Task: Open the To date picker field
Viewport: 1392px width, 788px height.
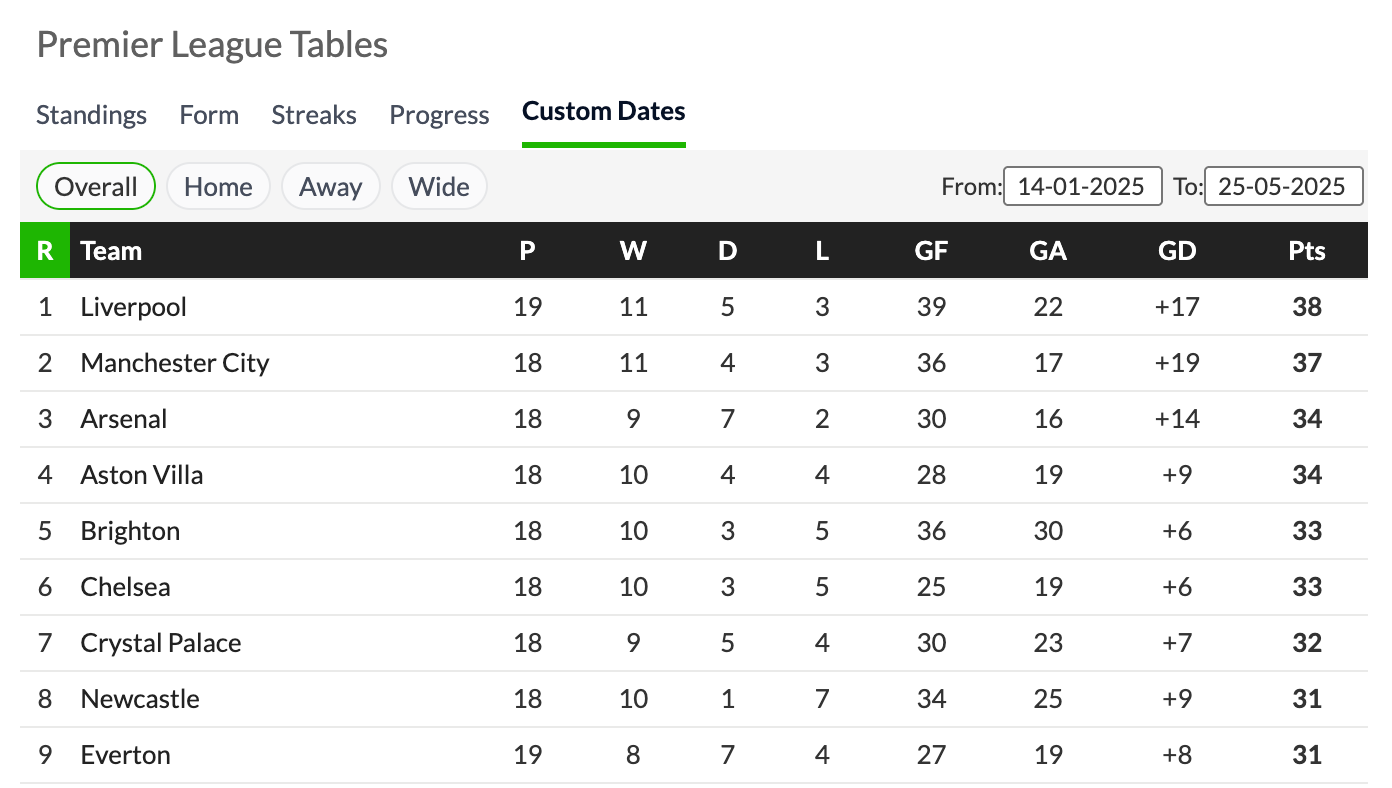Action: click(x=1284, y=186)
